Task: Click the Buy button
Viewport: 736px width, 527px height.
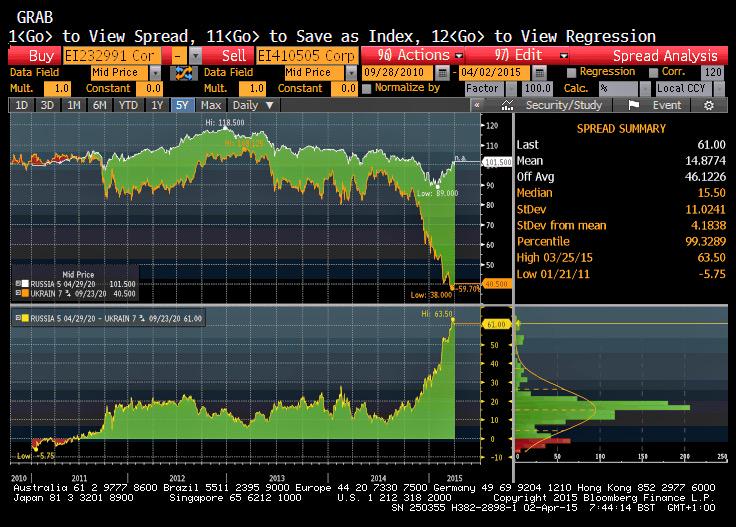Action: (x=35, y=56)
